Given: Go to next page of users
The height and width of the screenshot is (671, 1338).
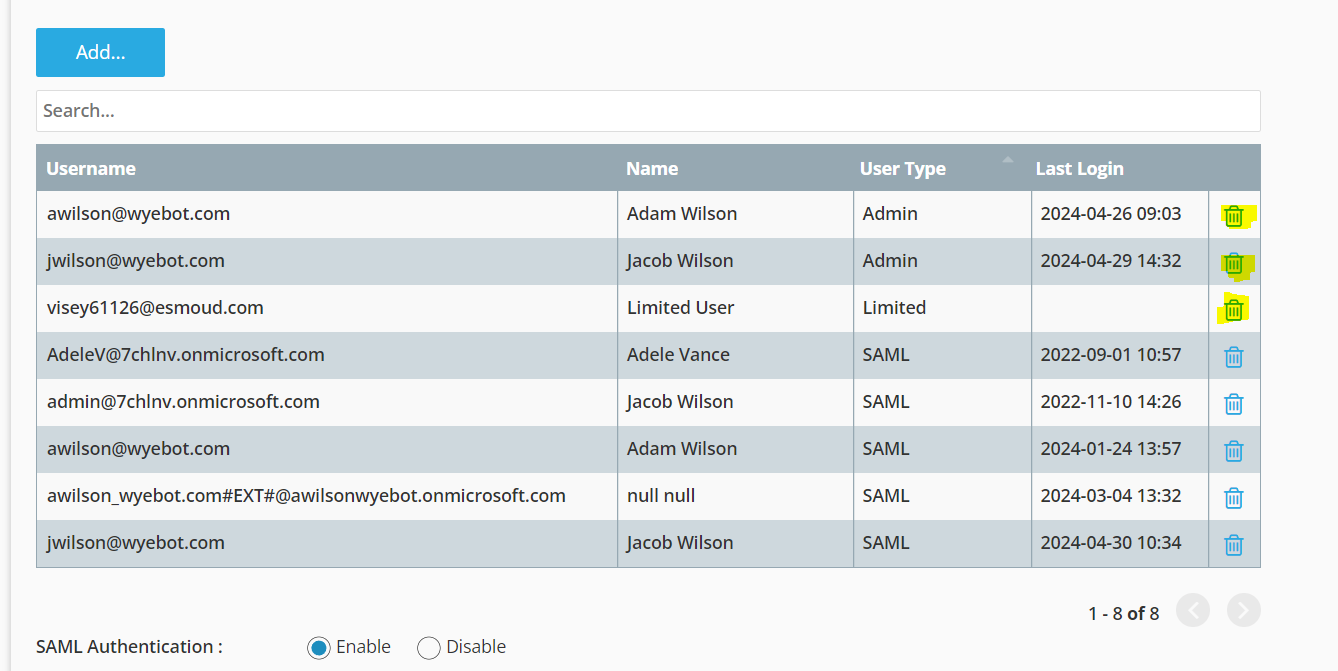Looking at the screenshot, I should pyautogui.click(x=1243, y=611).
